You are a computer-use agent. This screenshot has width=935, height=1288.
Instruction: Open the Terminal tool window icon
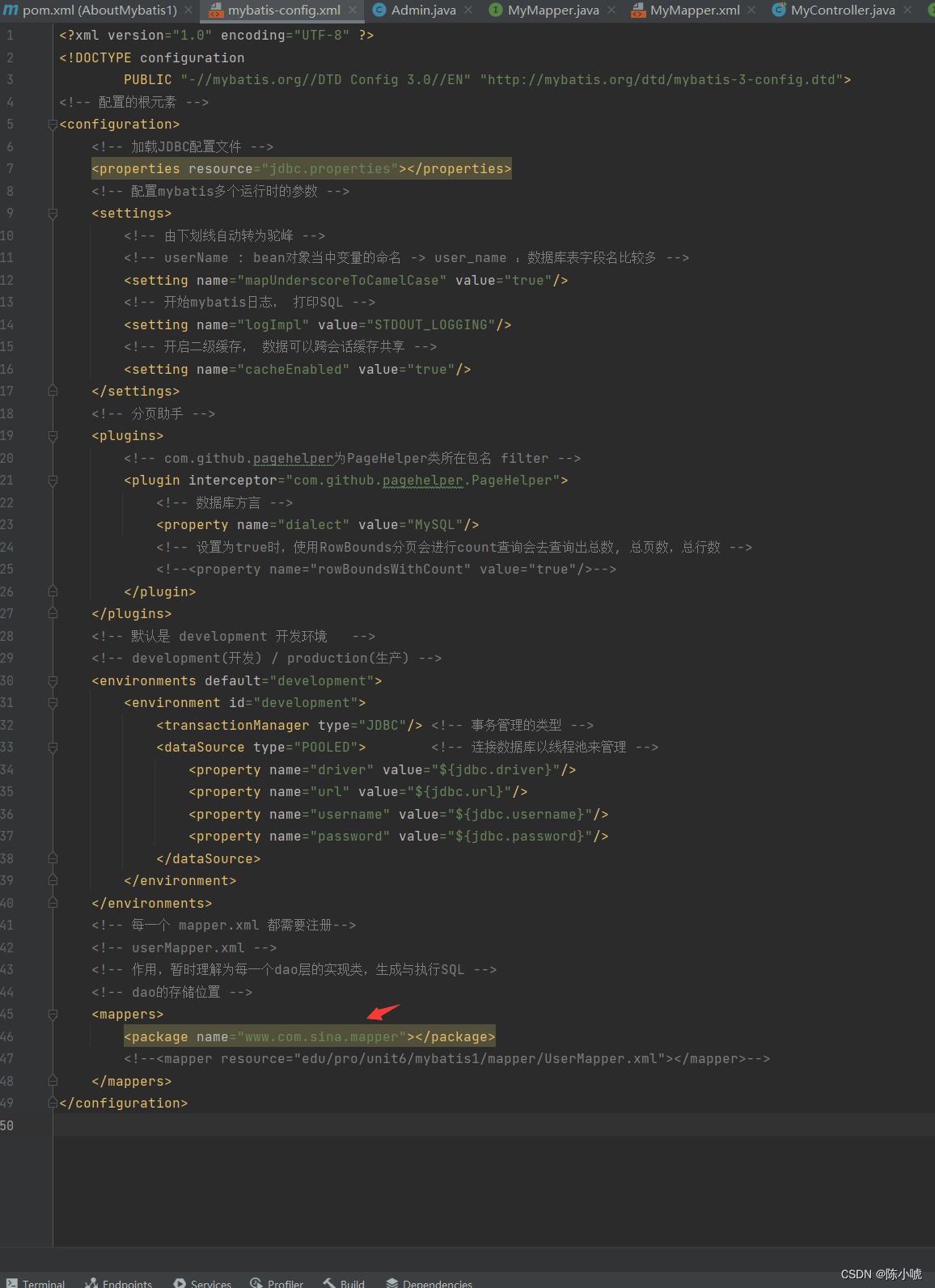(11, 1283)
